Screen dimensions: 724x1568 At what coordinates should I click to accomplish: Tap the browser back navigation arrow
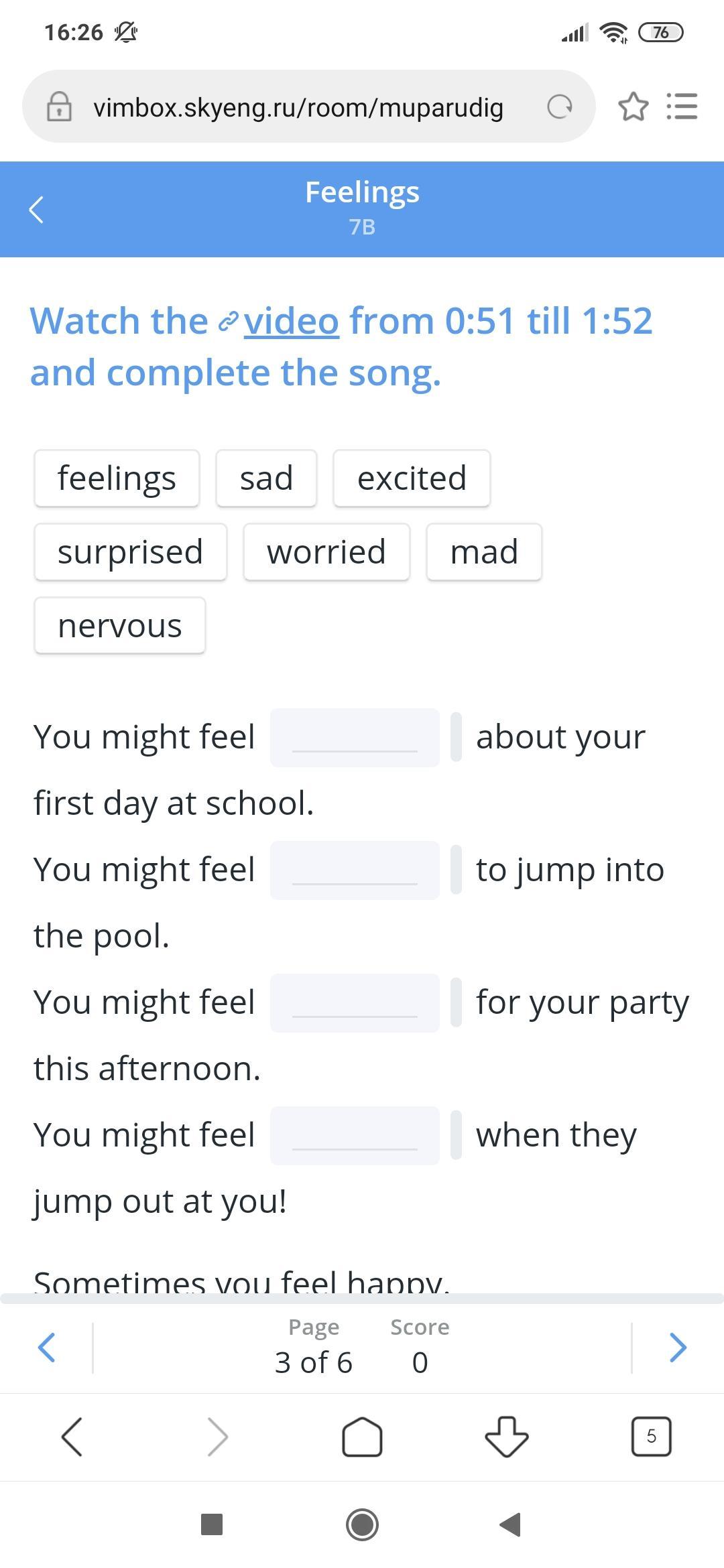pos(72,1437)
